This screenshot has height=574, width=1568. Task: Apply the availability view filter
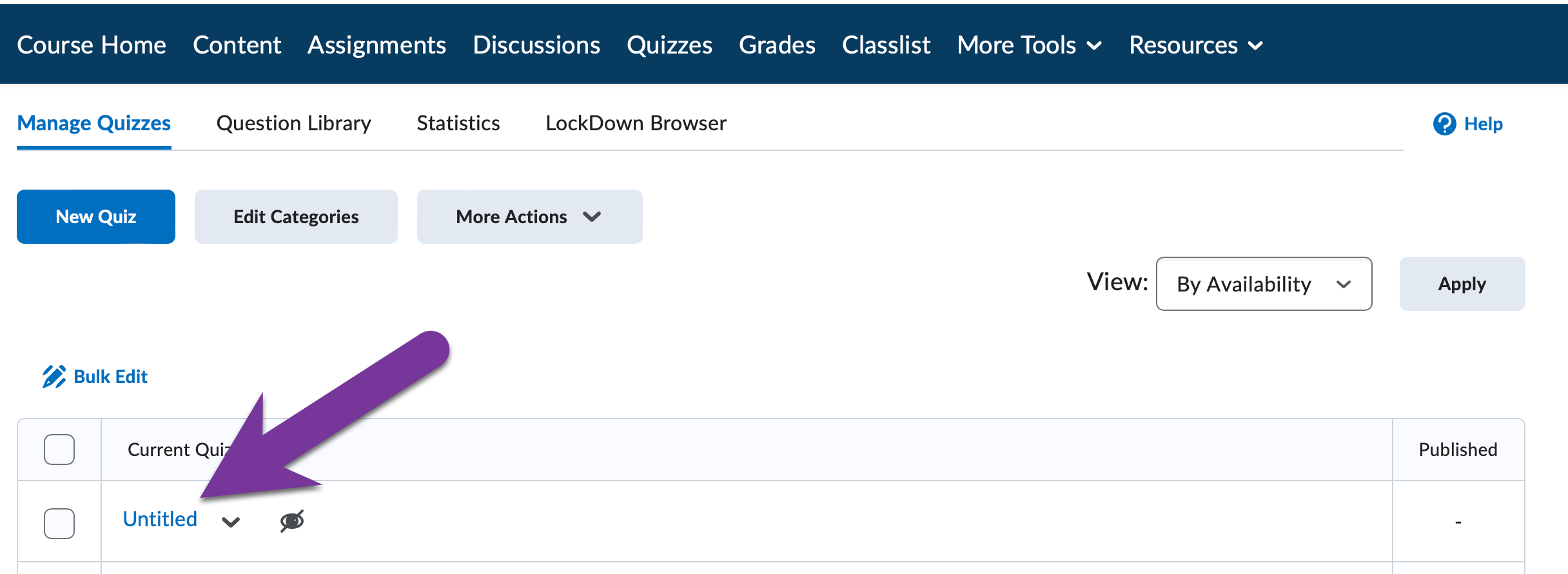pos(1461,284)
